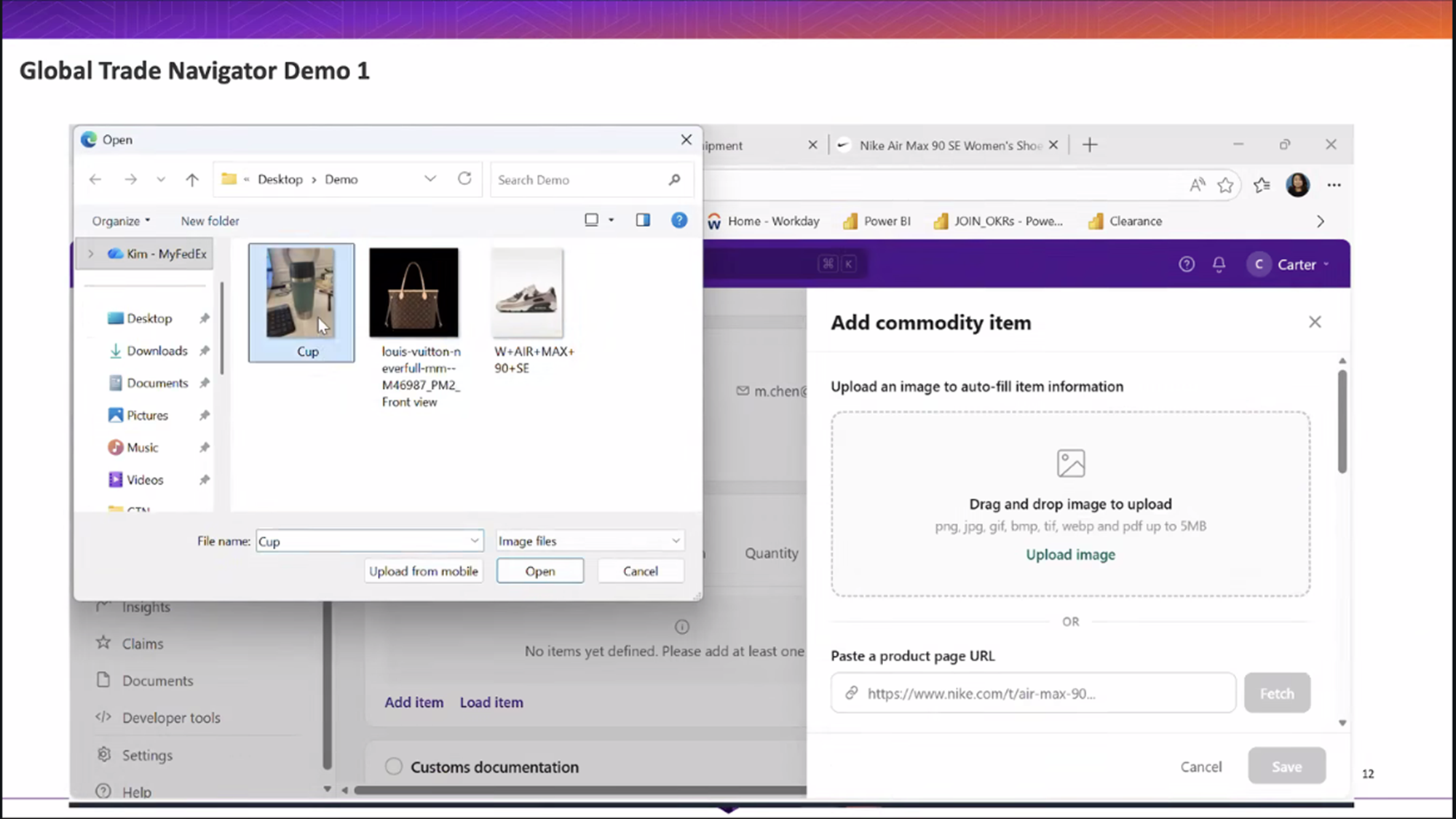The image size is (1456, 819).
Task: Open Clearance bookmark
Action: tap(1125, 221)
